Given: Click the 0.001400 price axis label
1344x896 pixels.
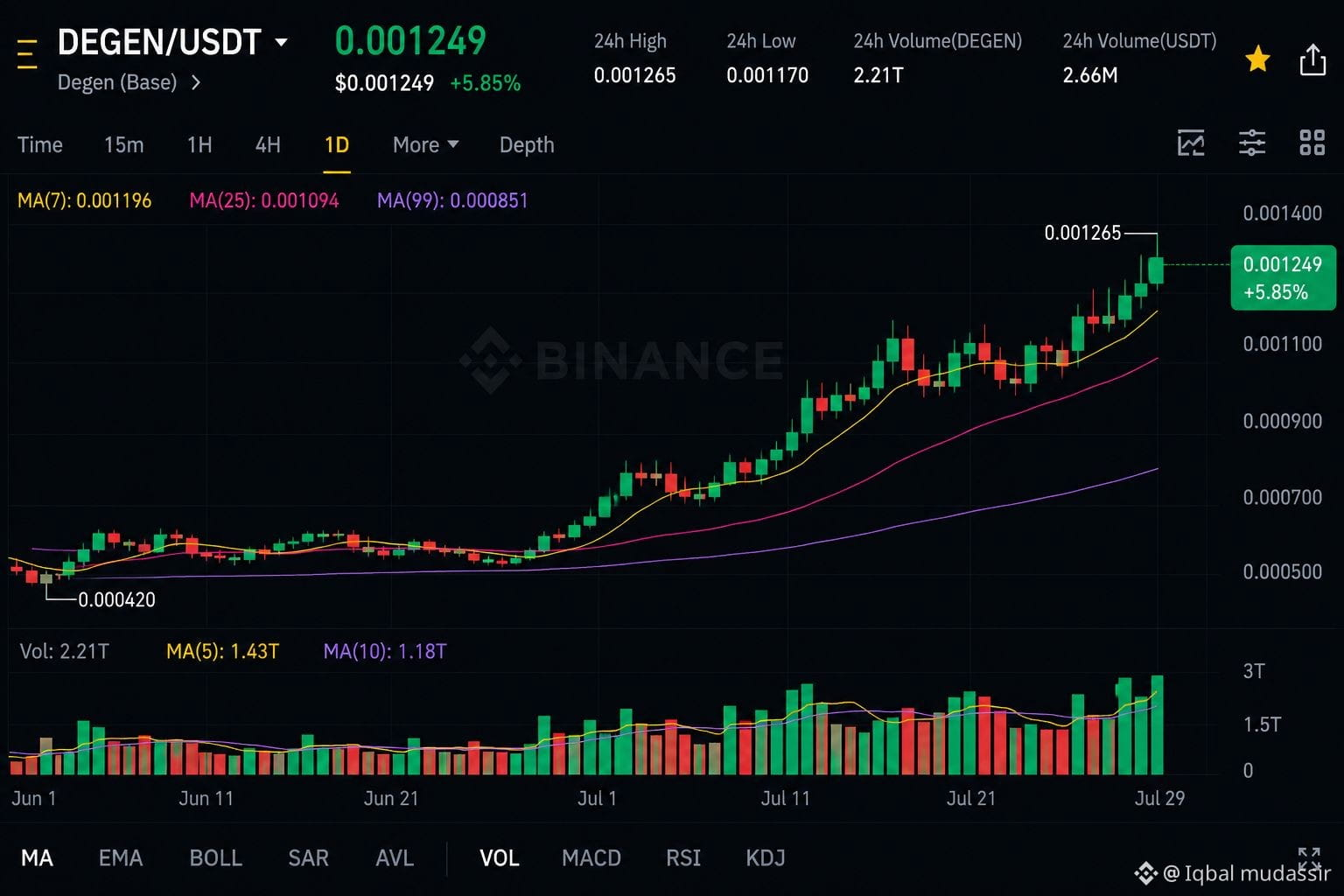Looking at the screenshot, I should [x=1283, y=213].
